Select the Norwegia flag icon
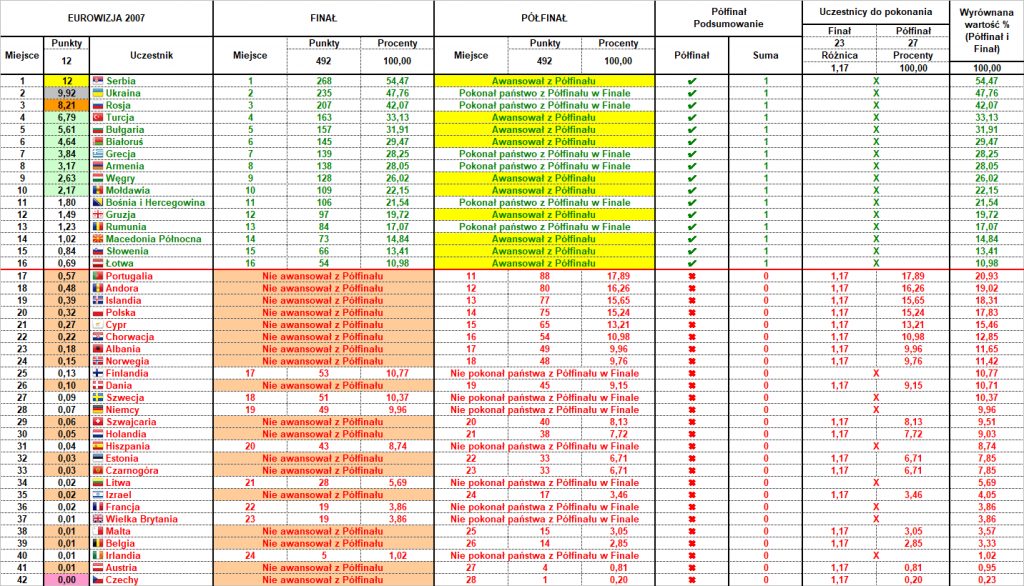1024x586 pixels. (x=98, y=361)
